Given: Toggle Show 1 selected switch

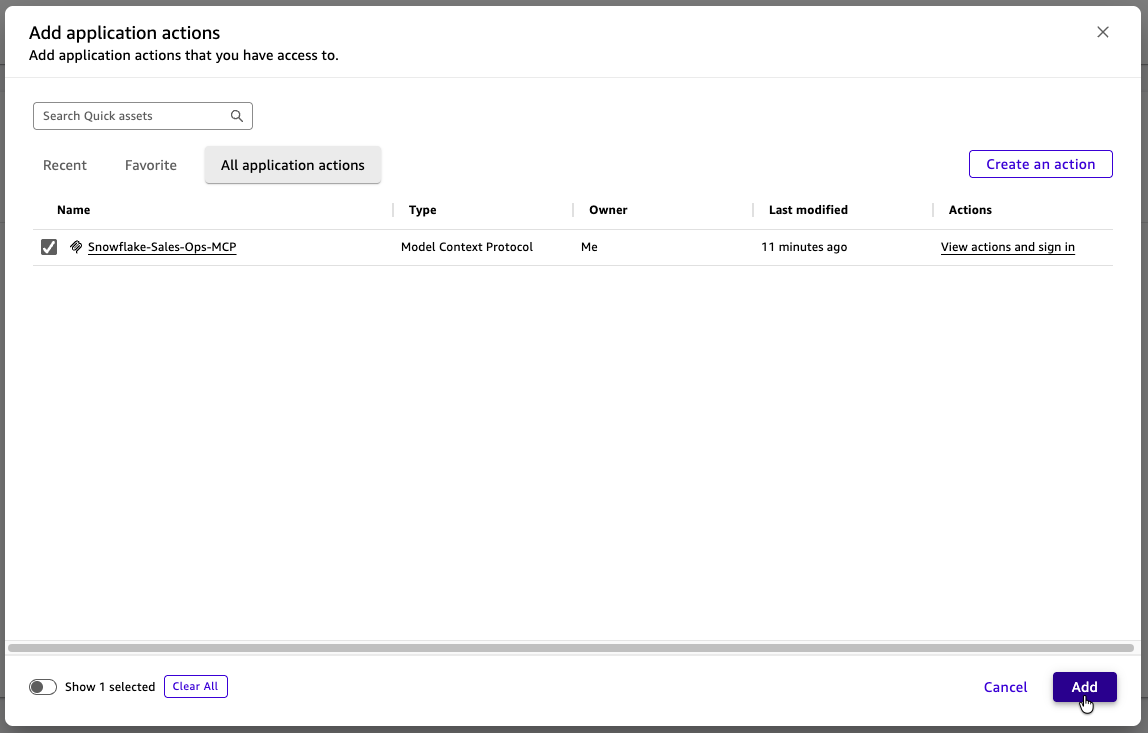Looking at the screenshot, I should click(x=42, y=687).
